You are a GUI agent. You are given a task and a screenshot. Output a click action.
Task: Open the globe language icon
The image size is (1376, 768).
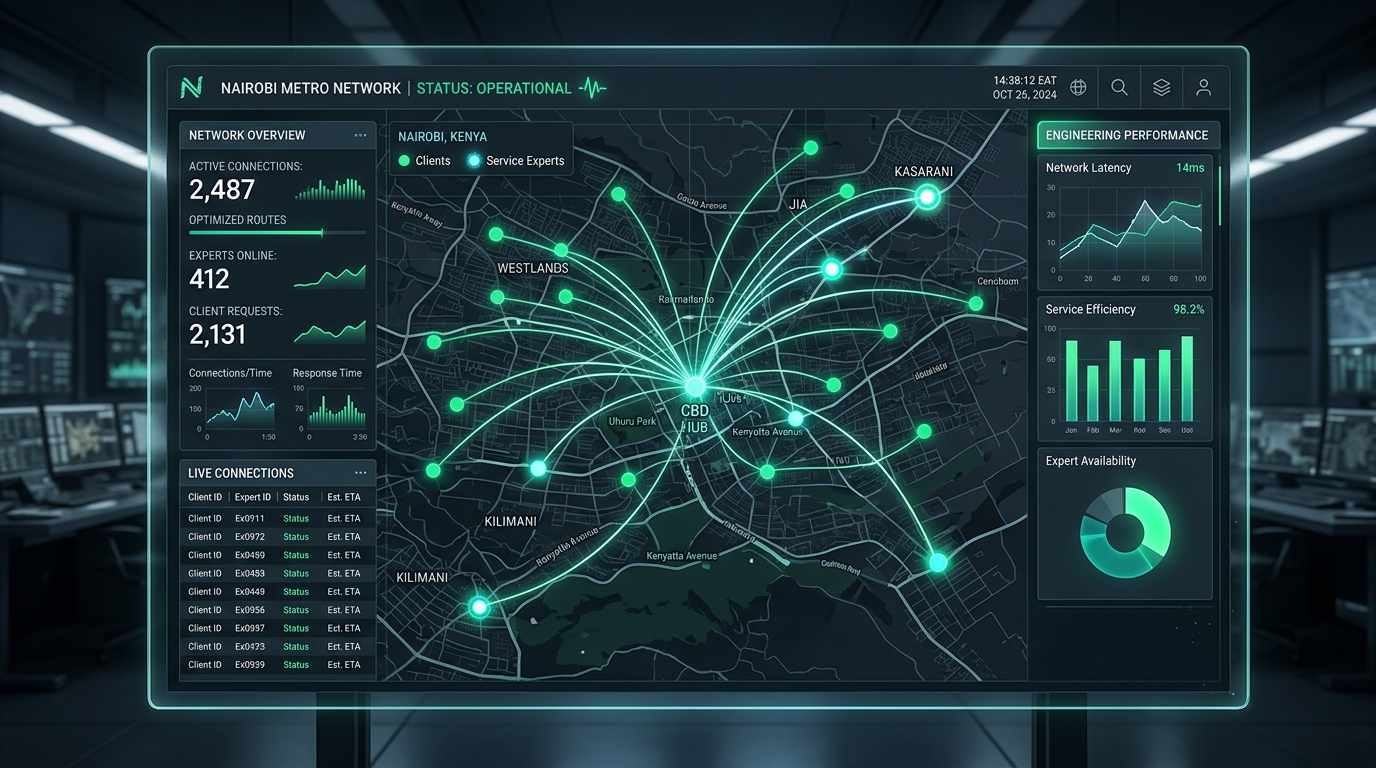[x=1078, y=88]
